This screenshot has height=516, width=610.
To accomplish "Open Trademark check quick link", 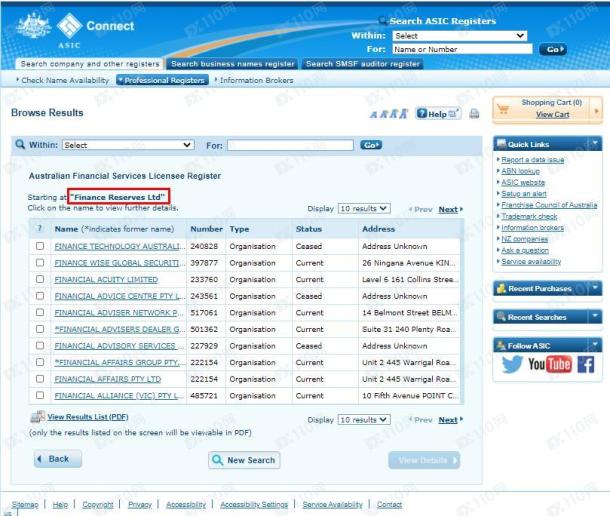I will pyautogui.click(x=529, y=216).
